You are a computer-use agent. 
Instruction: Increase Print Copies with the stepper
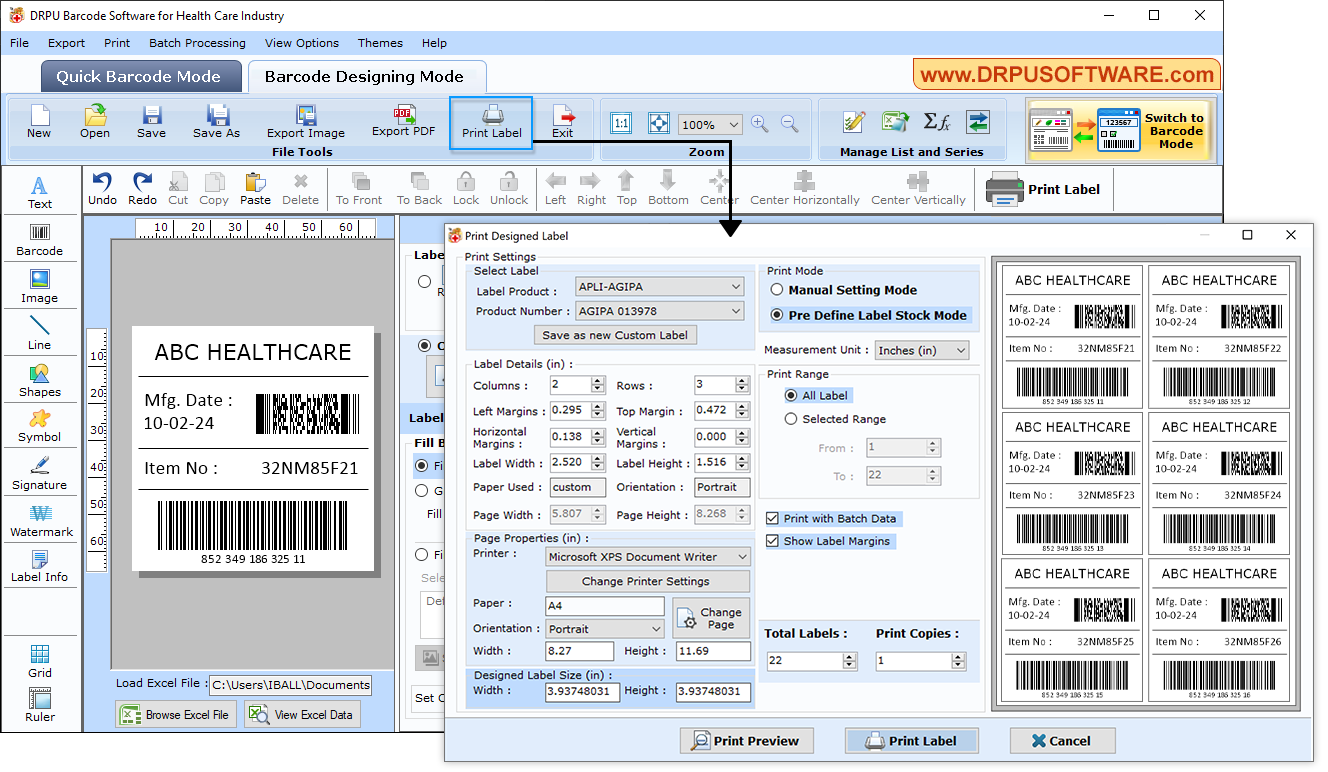[x=957, y=655]
